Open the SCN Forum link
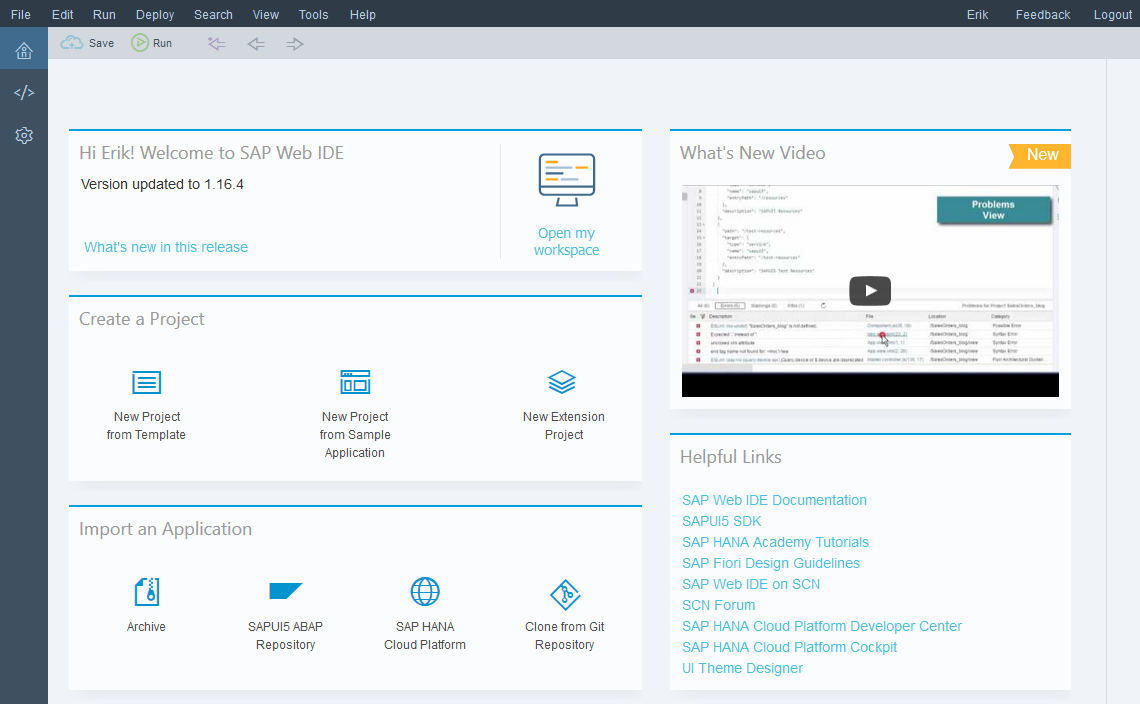 [x=718, y=606]
